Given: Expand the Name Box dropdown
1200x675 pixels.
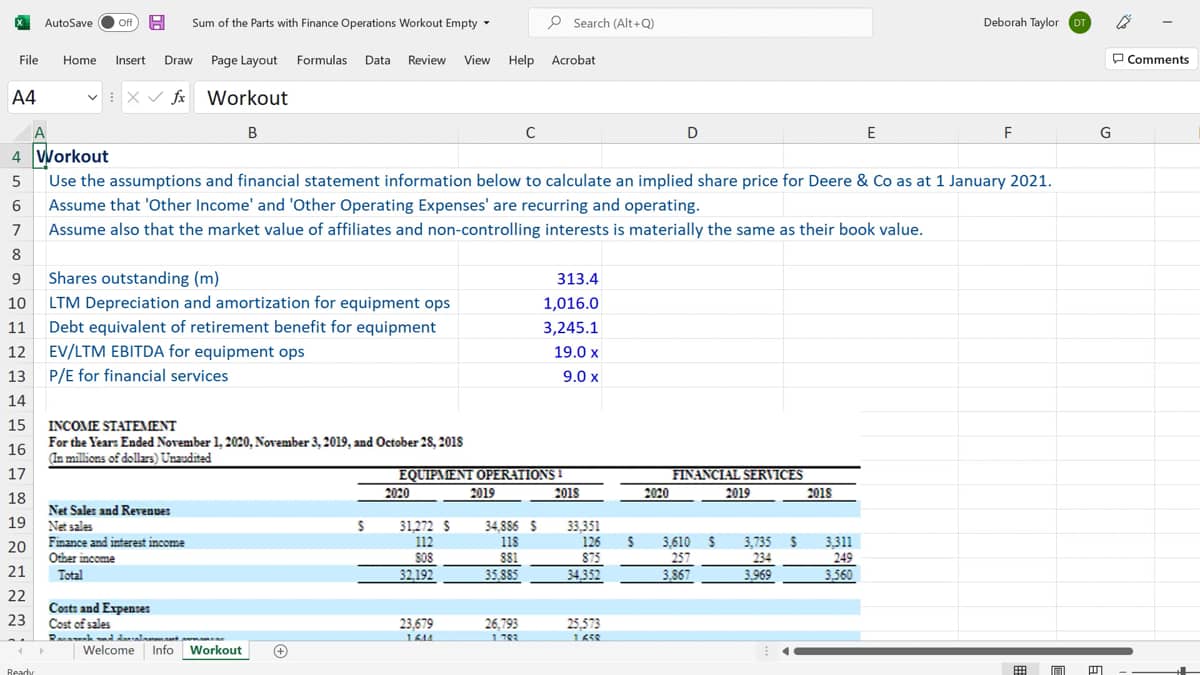Looking at the screenshot, I should [x=94, y=97].
